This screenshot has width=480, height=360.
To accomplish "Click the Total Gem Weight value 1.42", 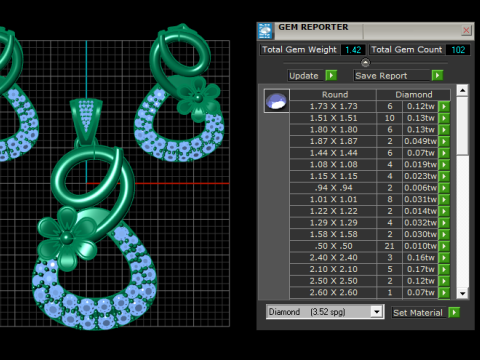I will (x=353, y=50).
